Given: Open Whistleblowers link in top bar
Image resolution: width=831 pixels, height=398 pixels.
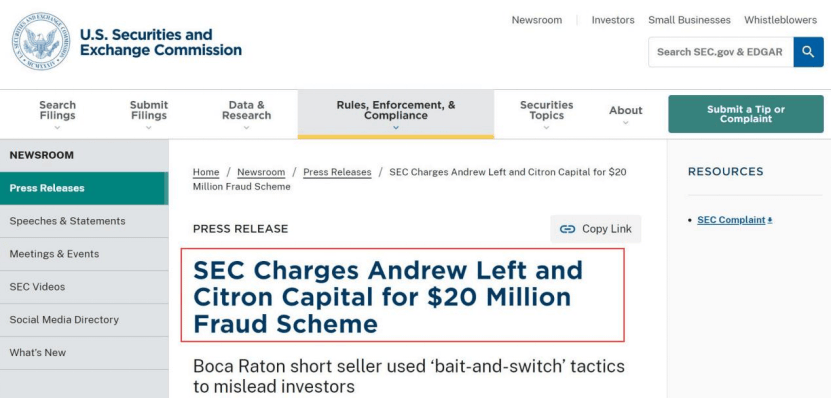Looking at the screenshot, I should click(780, 20).
